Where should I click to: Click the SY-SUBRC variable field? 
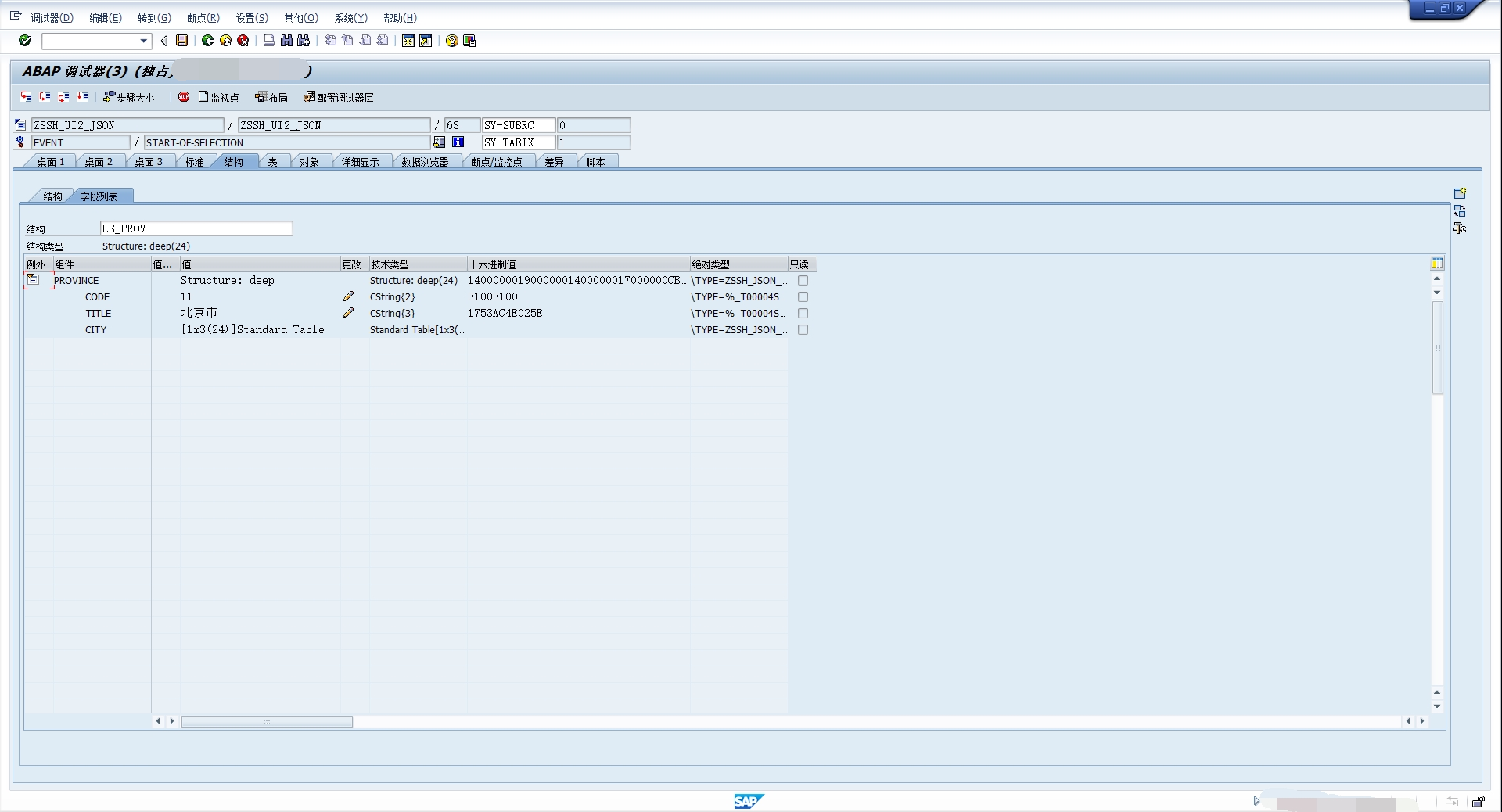coord(518,125)
